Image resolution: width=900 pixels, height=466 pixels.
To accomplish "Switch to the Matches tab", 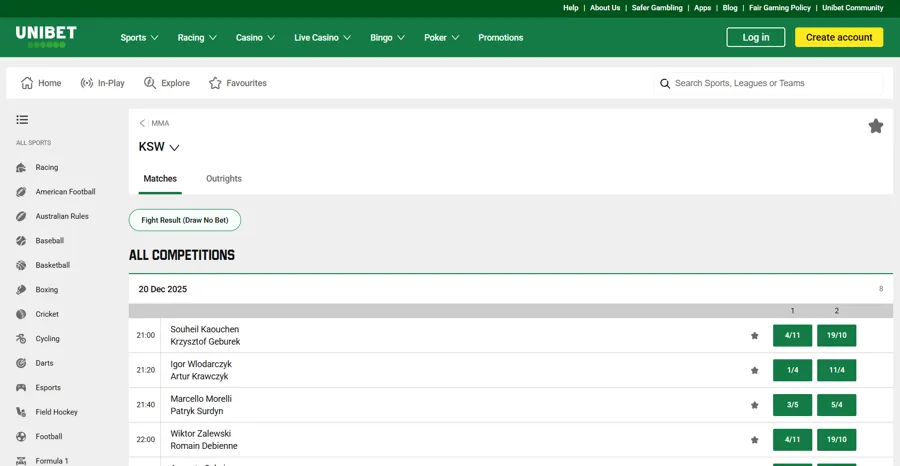I will click(160, 178).
